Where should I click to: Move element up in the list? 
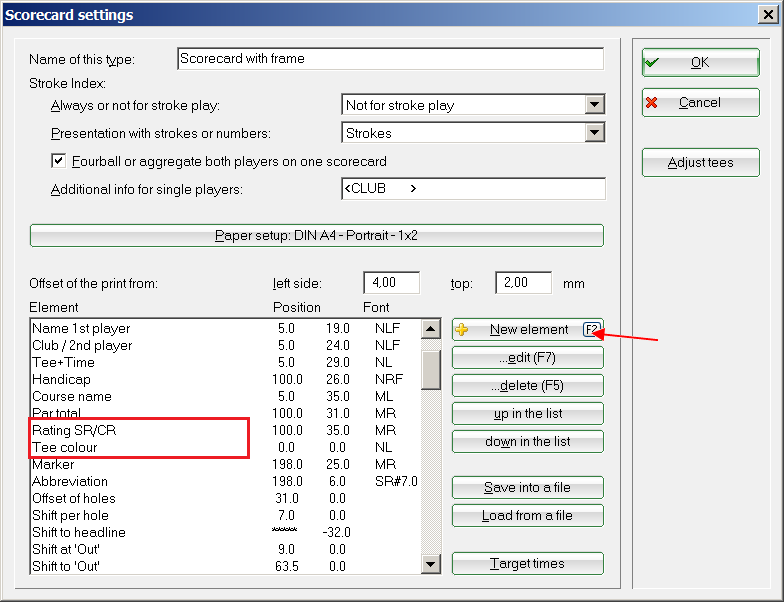[x=527, y=413]
